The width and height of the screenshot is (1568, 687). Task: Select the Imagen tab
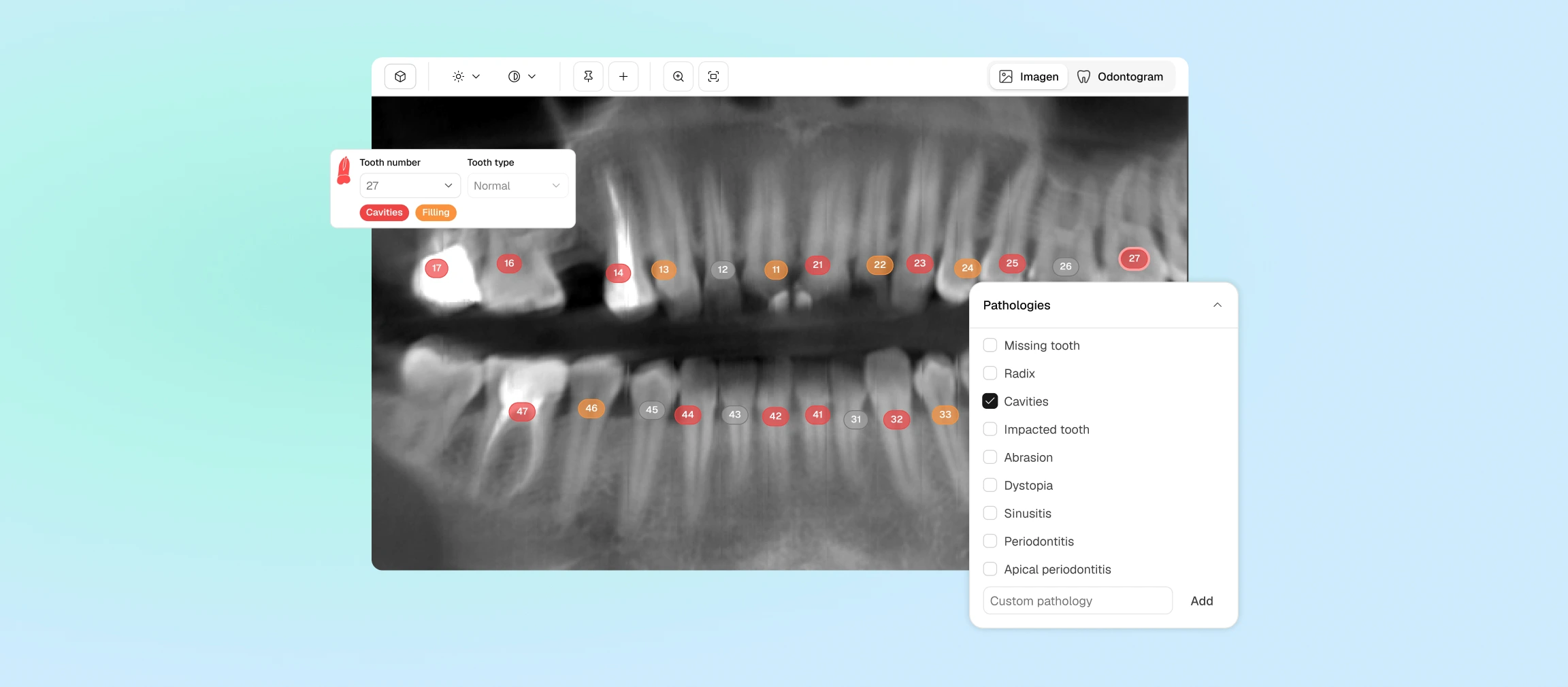point(1028,76)
